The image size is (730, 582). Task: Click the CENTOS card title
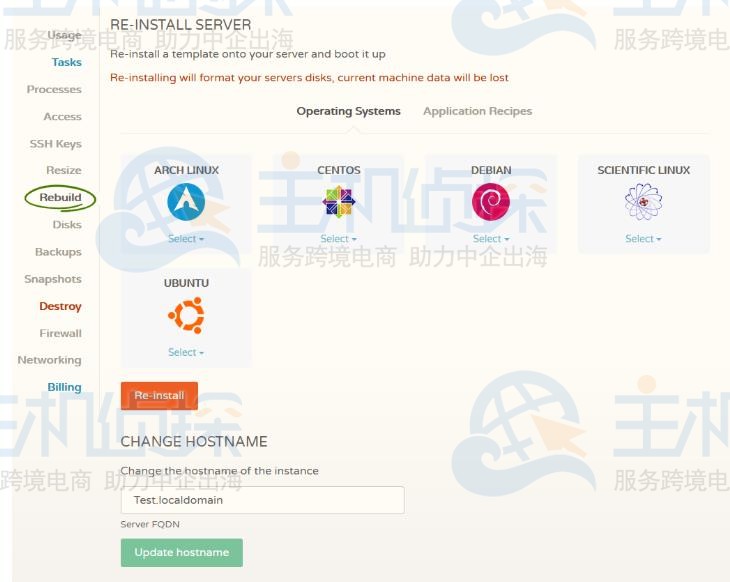[339, 170]
